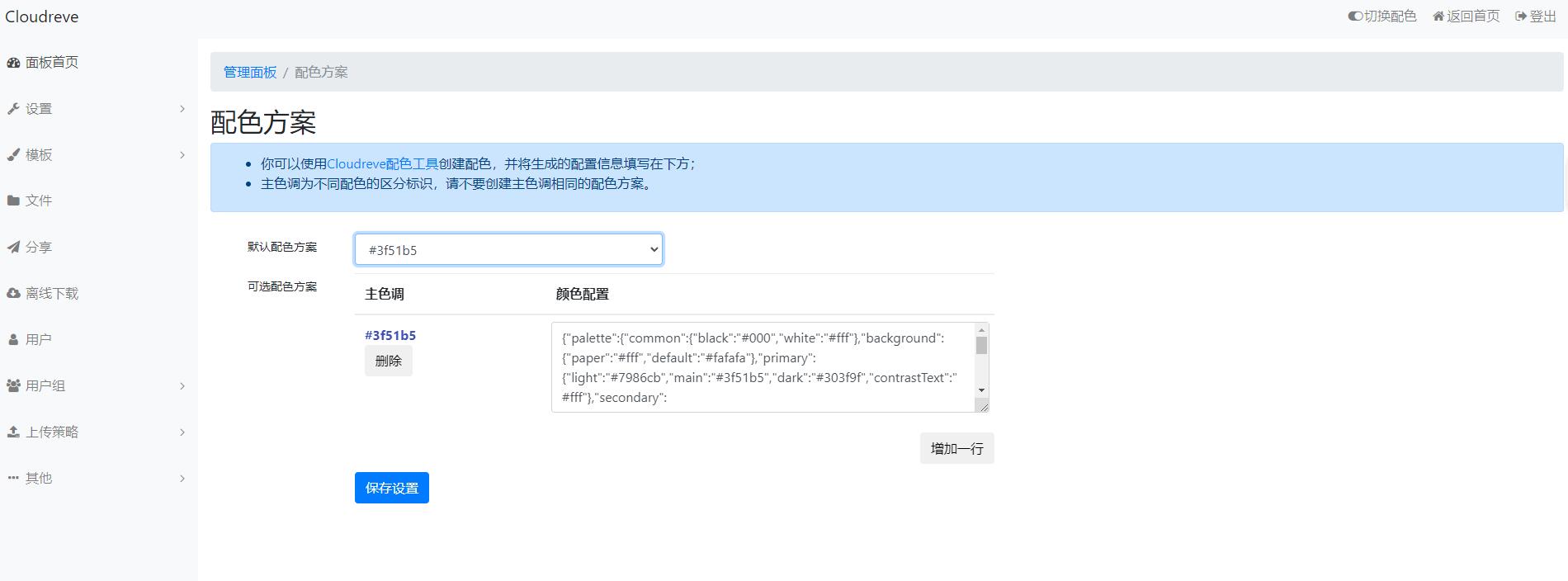Screen dimensions: 1568x581
Task: Expand the 用户组 sidebar chevron
Action: point(182,386)
